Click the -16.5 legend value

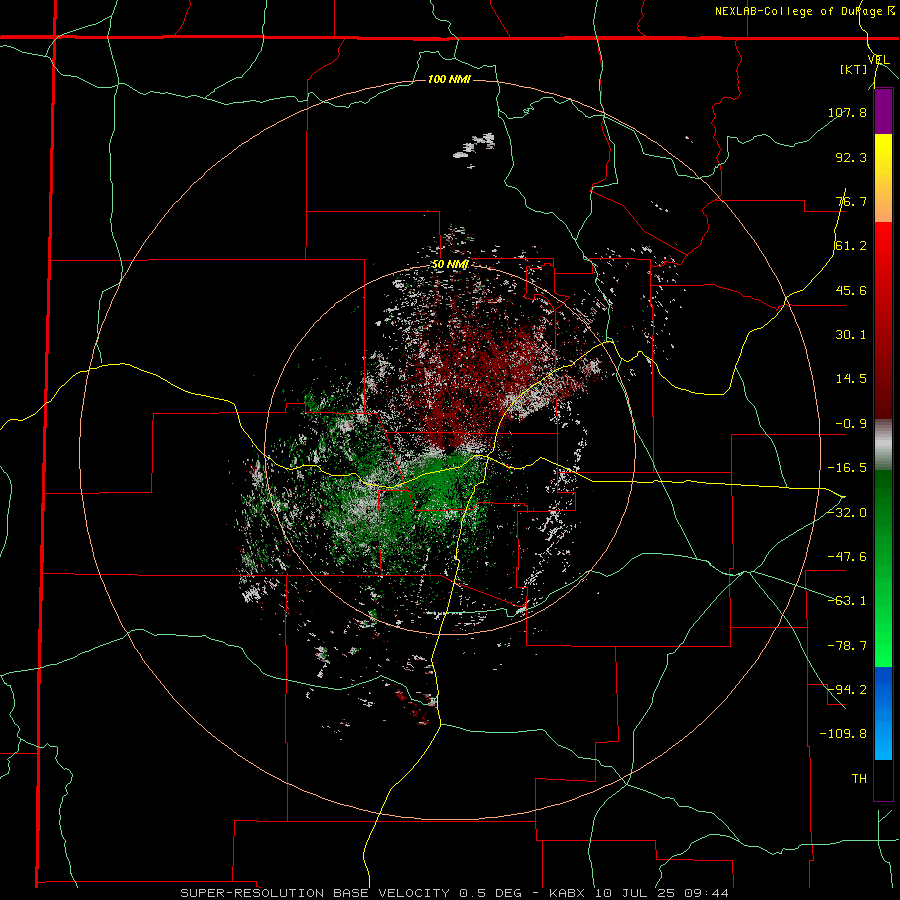tap(847, 468)
